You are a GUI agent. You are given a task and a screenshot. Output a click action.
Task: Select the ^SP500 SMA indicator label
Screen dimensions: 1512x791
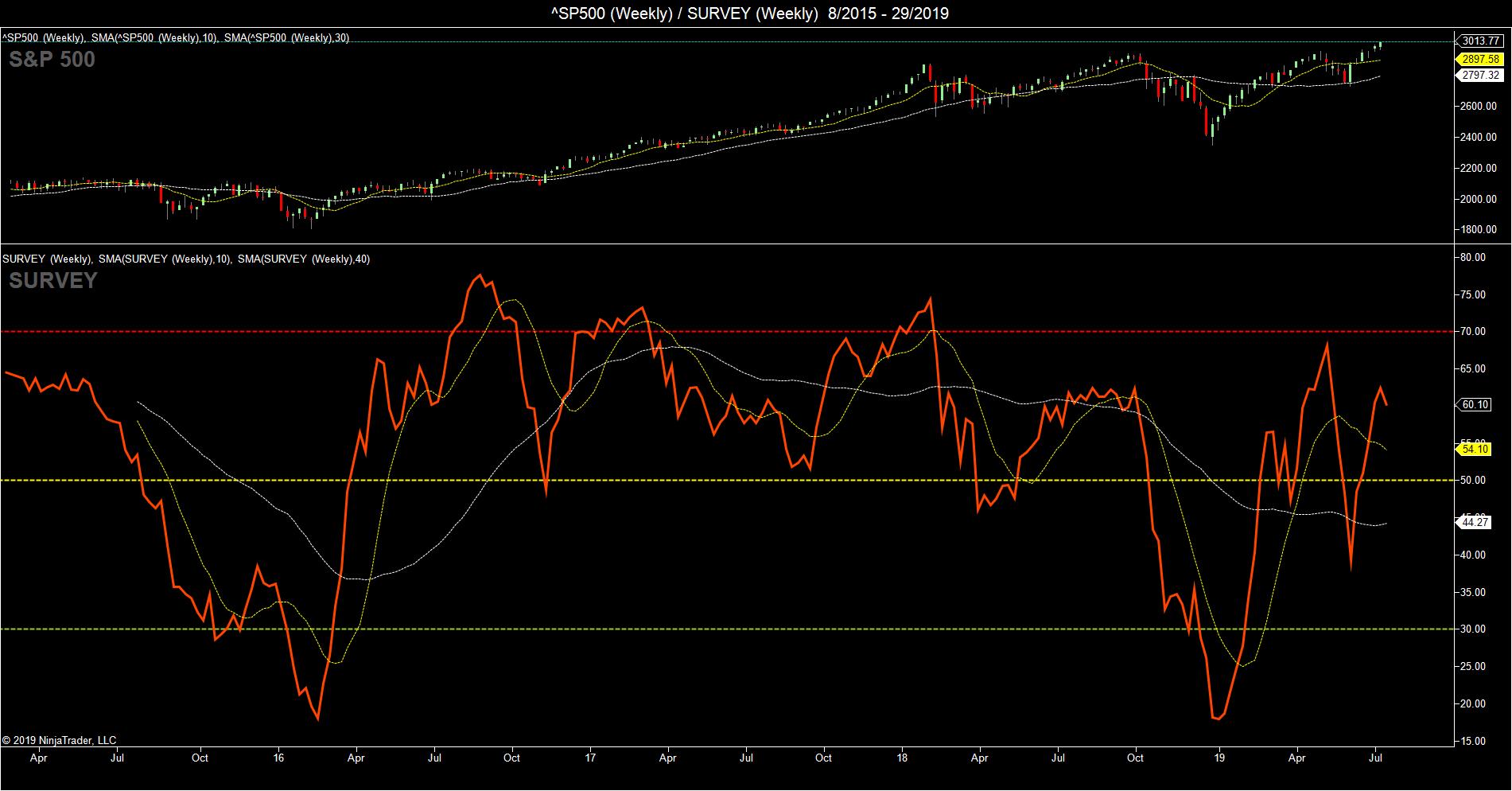[176, 38]
